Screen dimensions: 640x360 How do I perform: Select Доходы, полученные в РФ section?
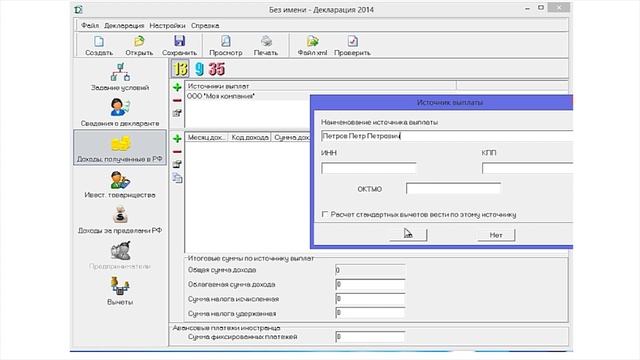click(120, 148)
